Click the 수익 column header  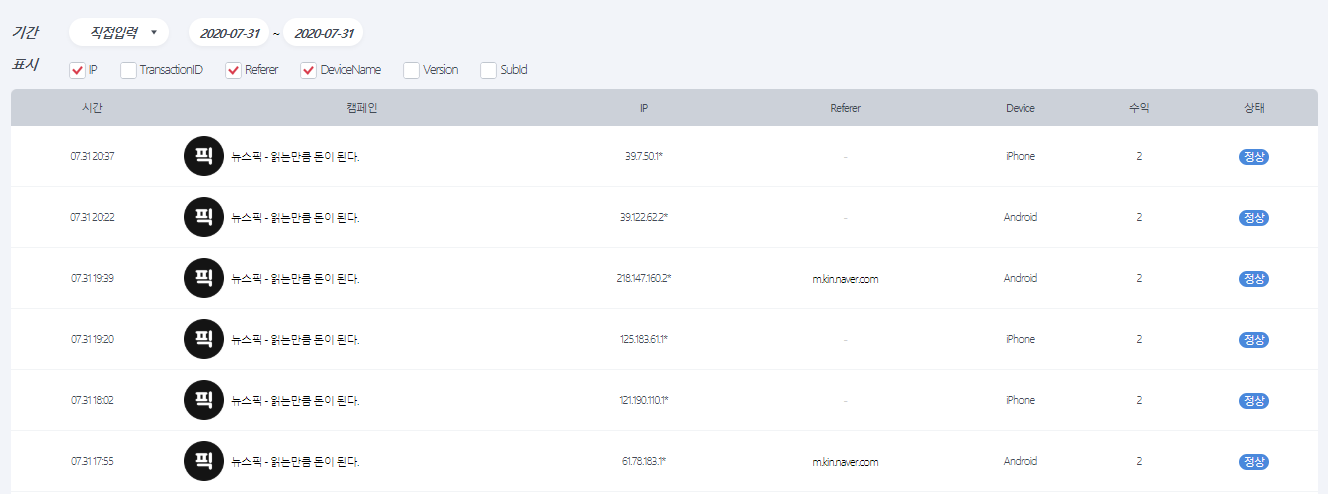pyautogui.click(x=1138, y=108)
